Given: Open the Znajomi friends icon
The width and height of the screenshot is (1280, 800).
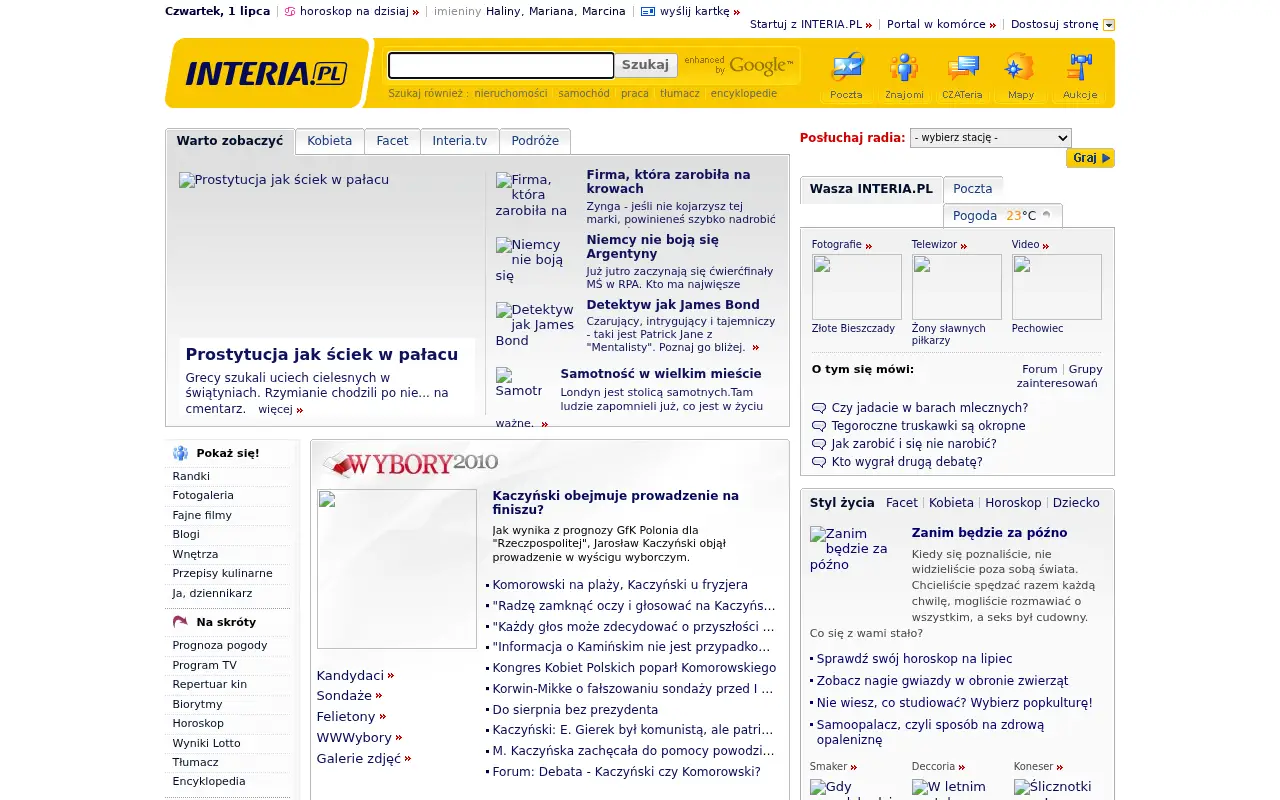Looking at the screenshot, I should coord(904,76).
